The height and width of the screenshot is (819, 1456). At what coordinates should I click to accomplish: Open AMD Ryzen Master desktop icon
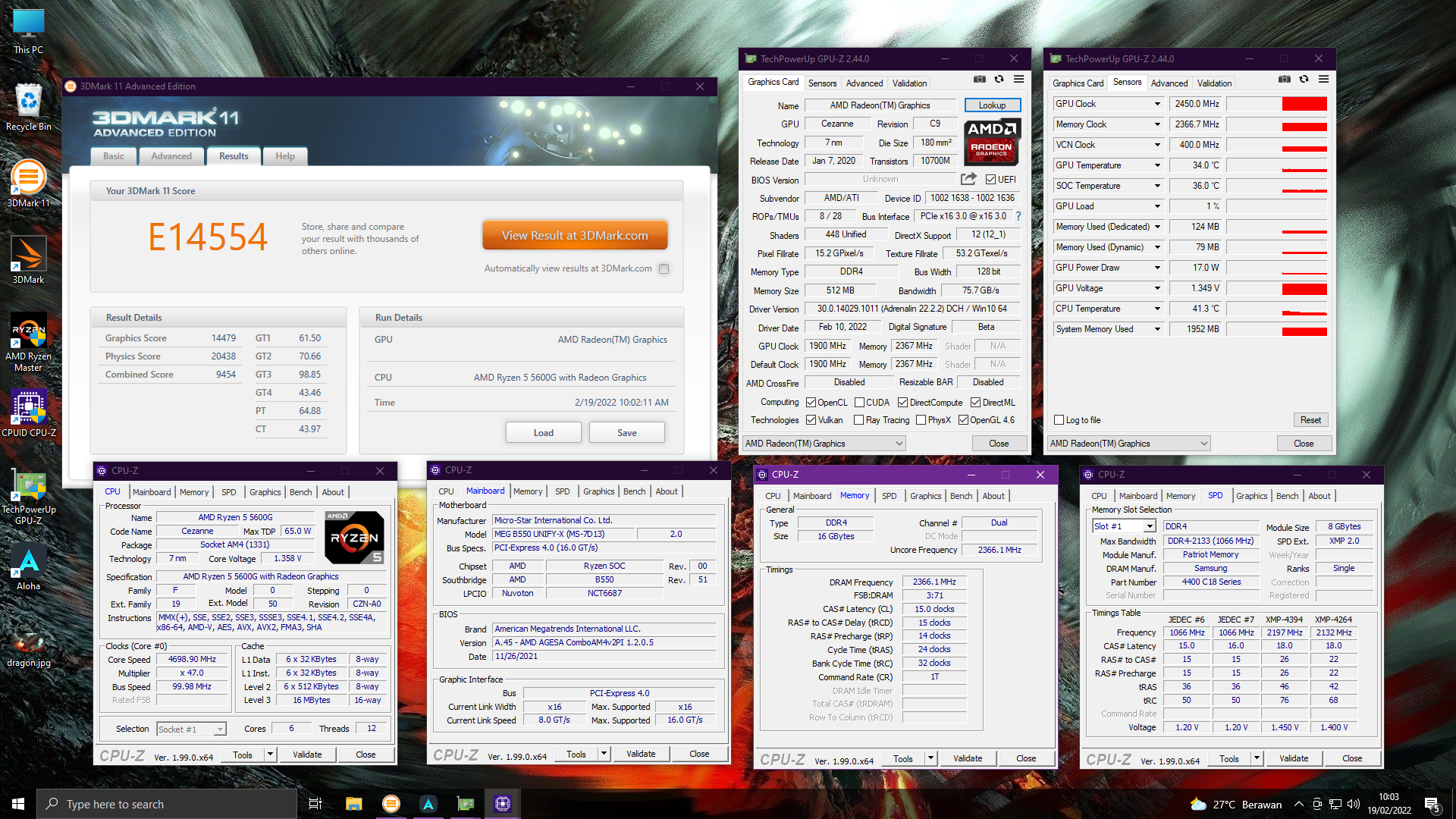(28, 343)
